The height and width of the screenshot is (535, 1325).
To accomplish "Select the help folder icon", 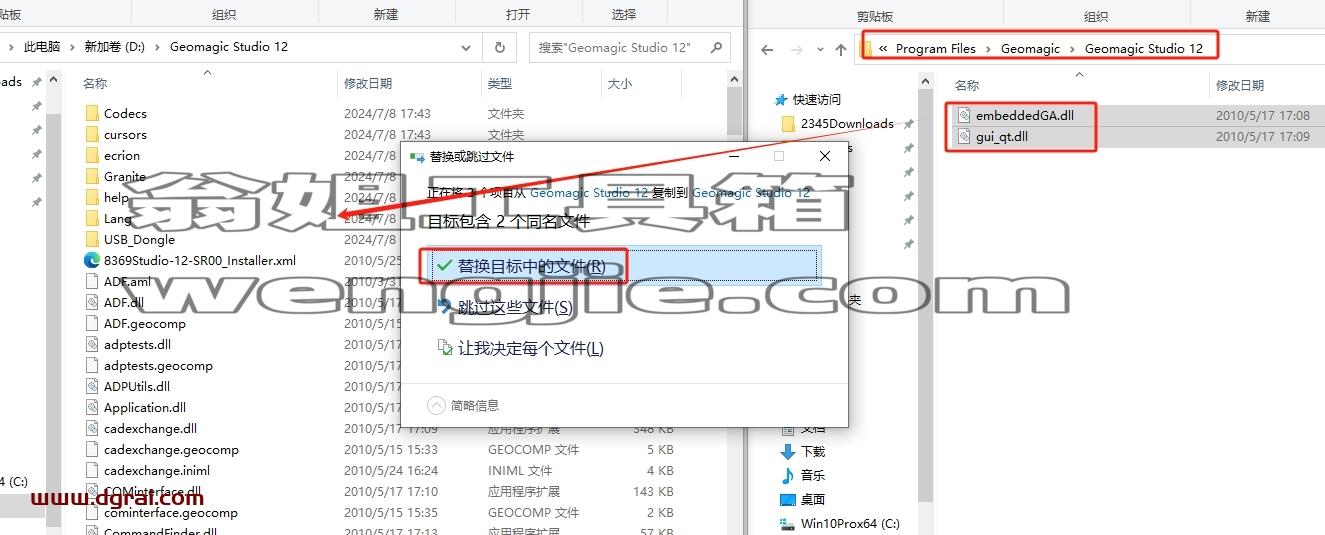I will pos(92,197).
